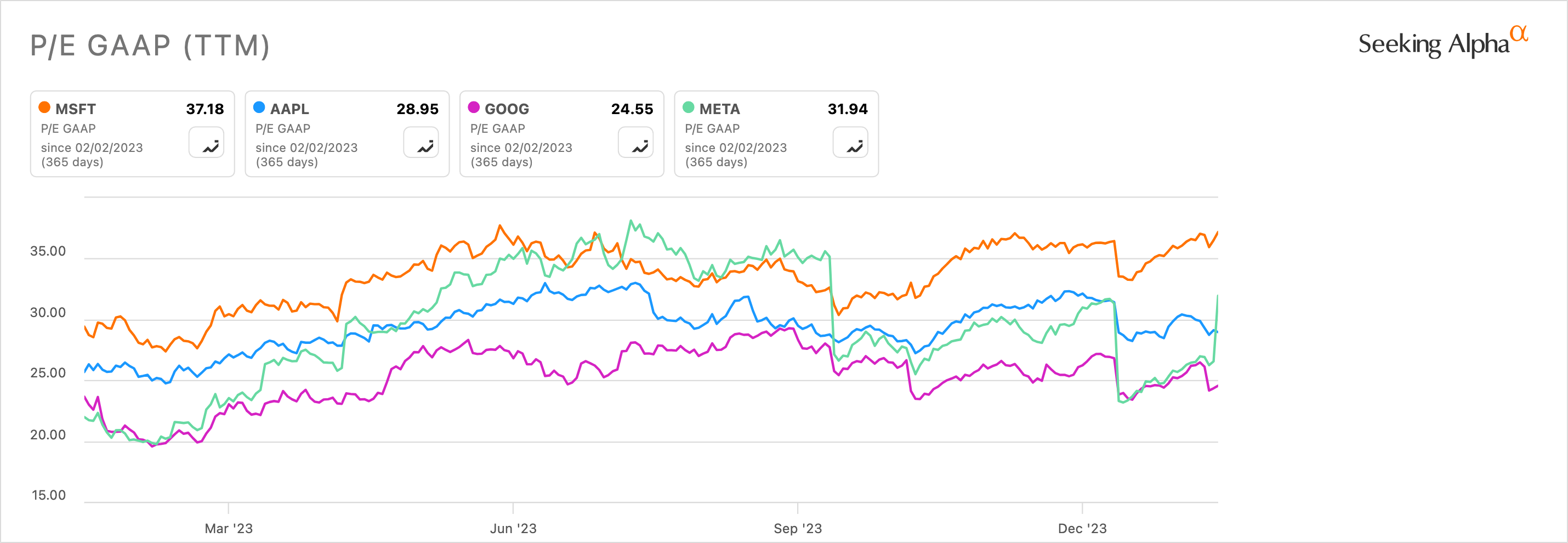This screenshot has width=1568, height=543.
Task: Click the P/E GAAP (TTM) chart title
Action: pos(150,46)
